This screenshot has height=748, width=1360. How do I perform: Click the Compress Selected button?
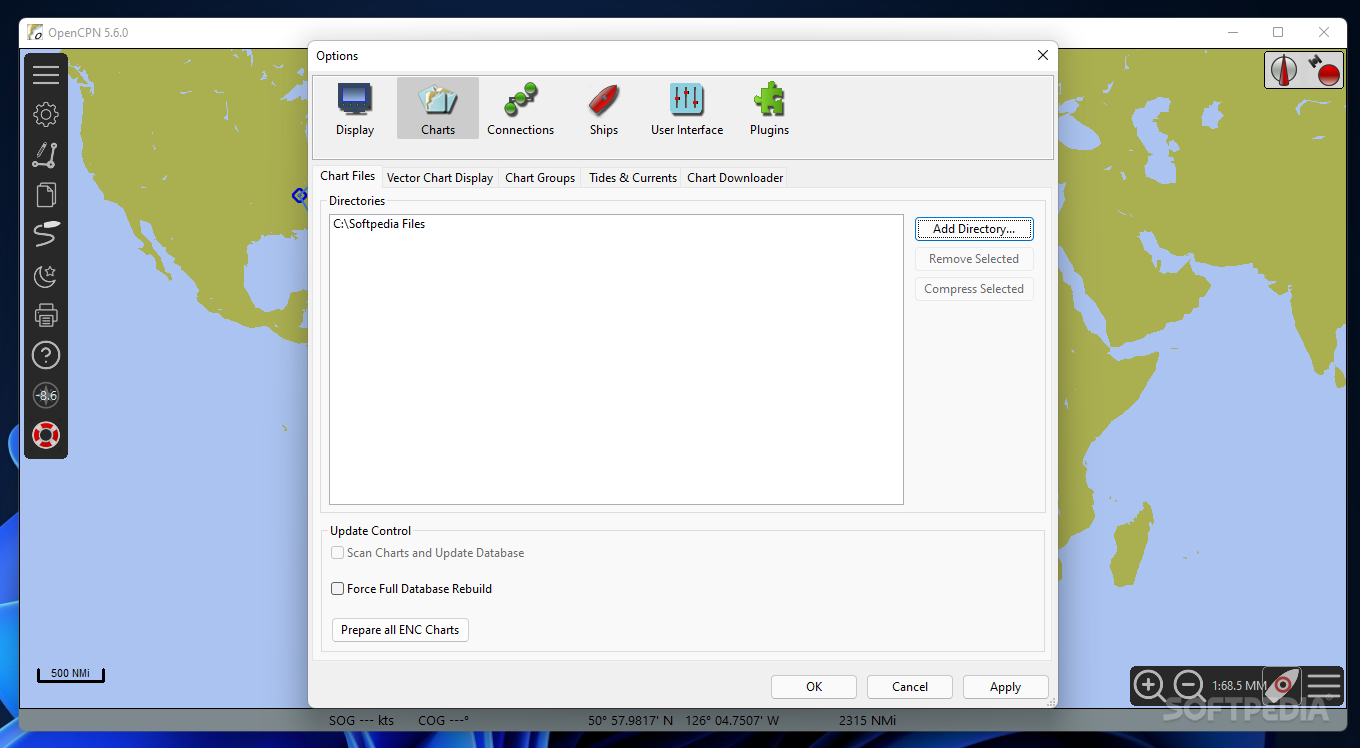(x=974, y=289)
